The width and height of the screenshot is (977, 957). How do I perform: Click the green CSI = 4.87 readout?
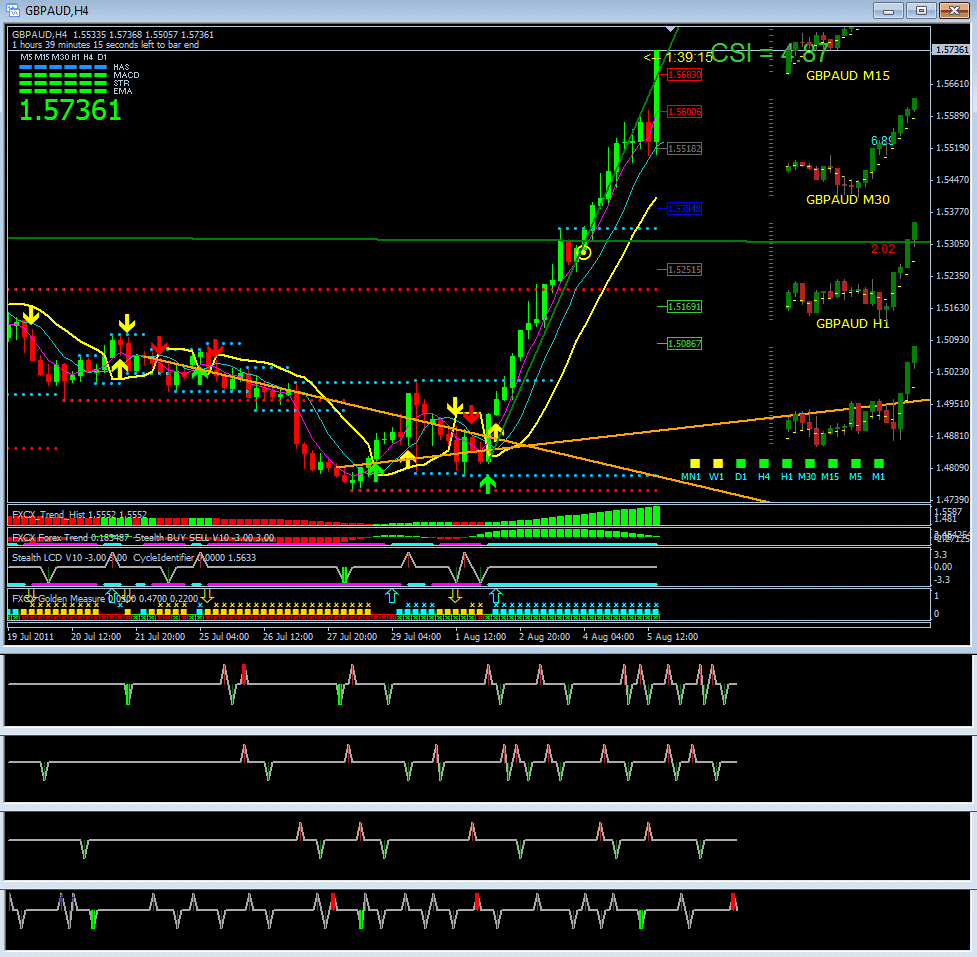(x=770, y=54)
